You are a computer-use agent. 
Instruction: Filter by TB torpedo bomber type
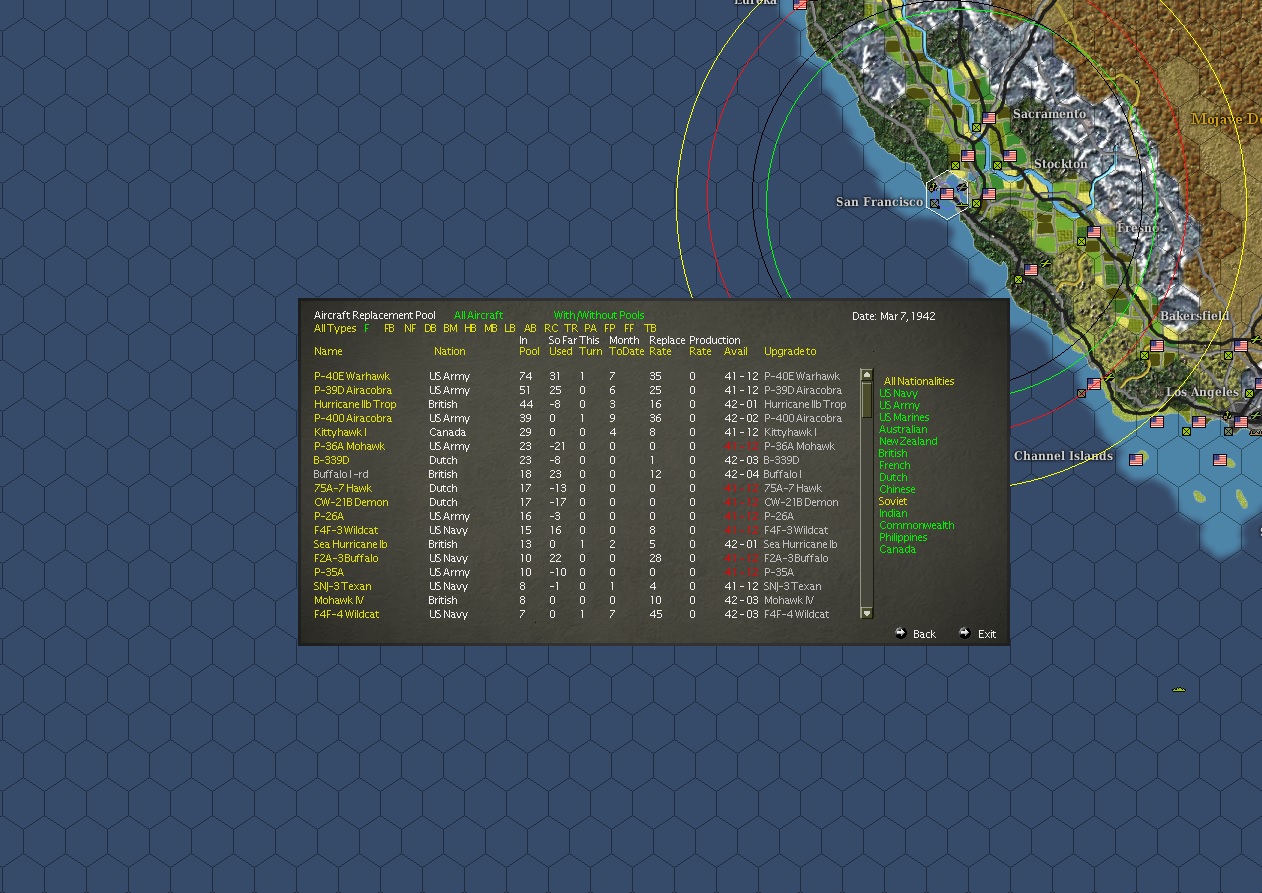pyautogui.click(x=650, y=328)
